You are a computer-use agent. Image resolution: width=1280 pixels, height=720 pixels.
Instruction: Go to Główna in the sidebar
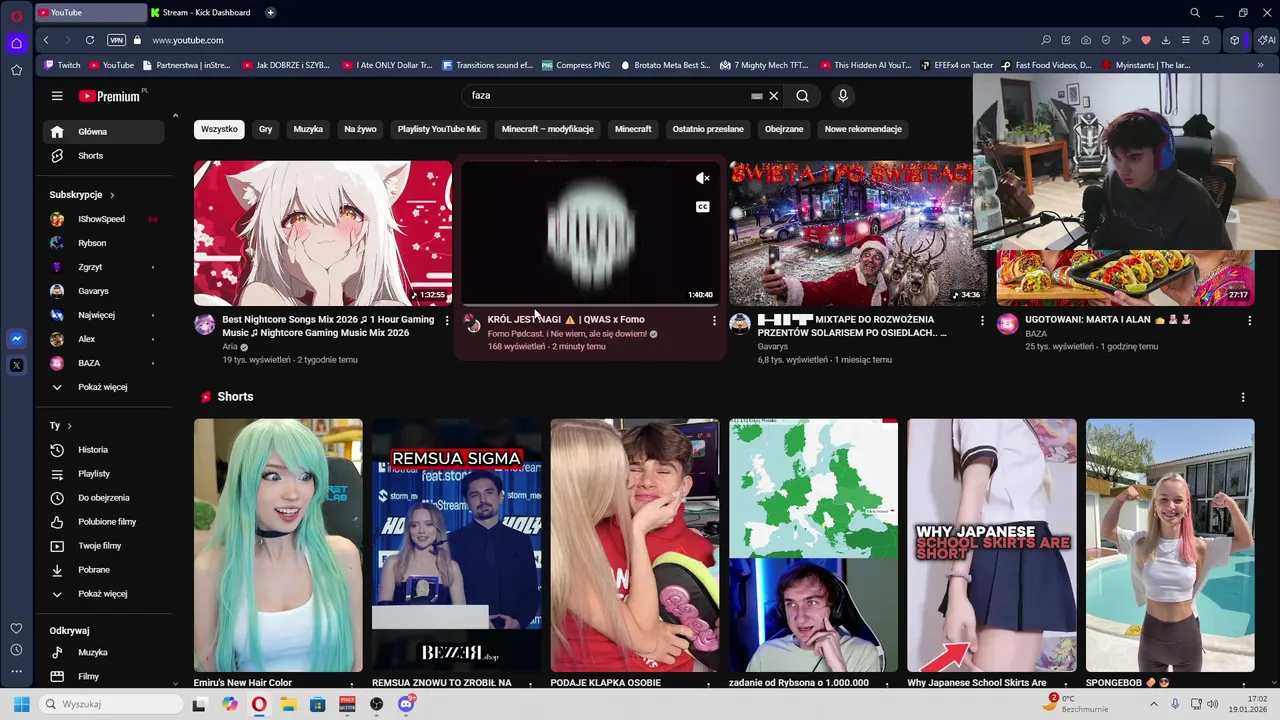pyautogui.click(x=103, y=132)
